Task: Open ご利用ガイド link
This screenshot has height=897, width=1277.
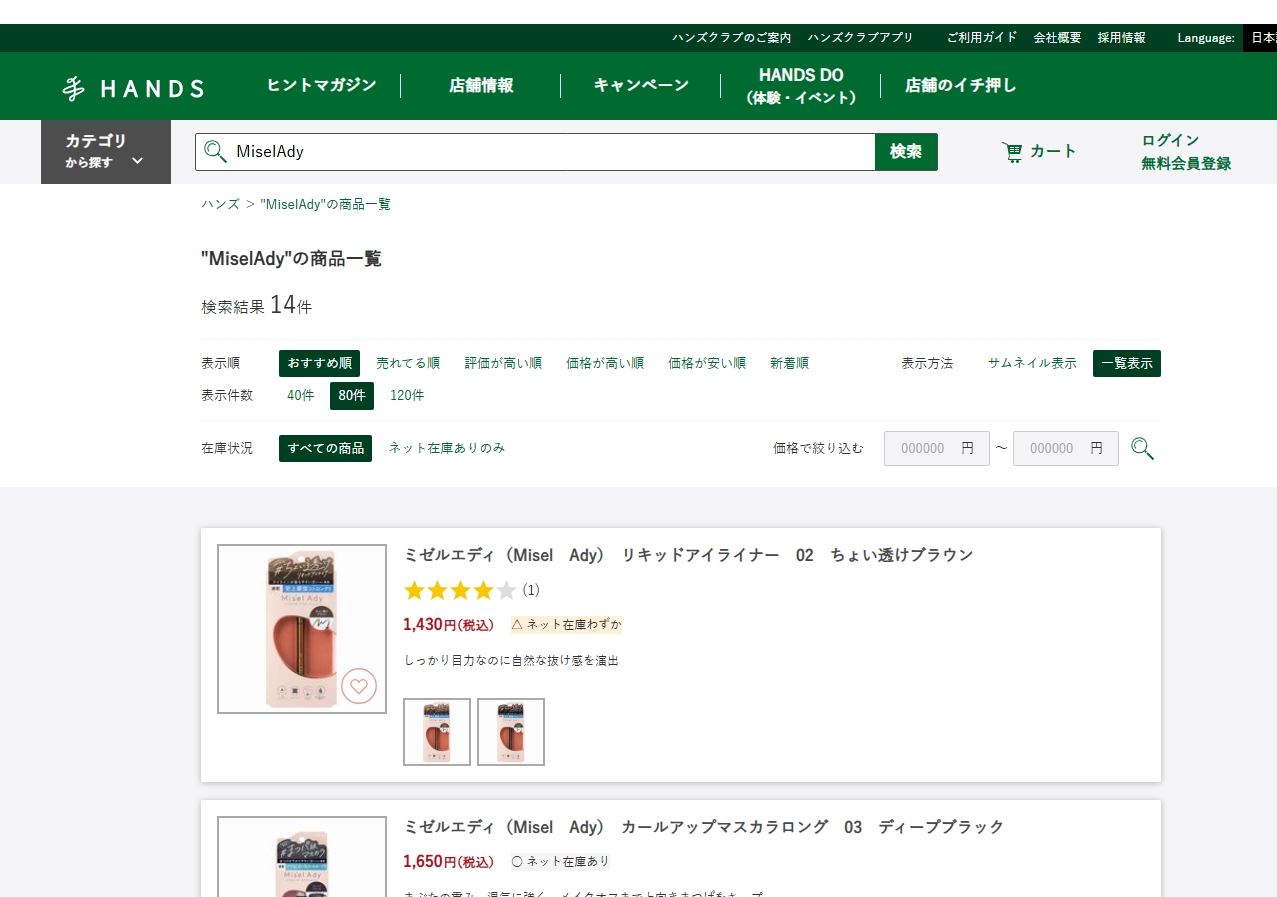Action: coord(982,38)
